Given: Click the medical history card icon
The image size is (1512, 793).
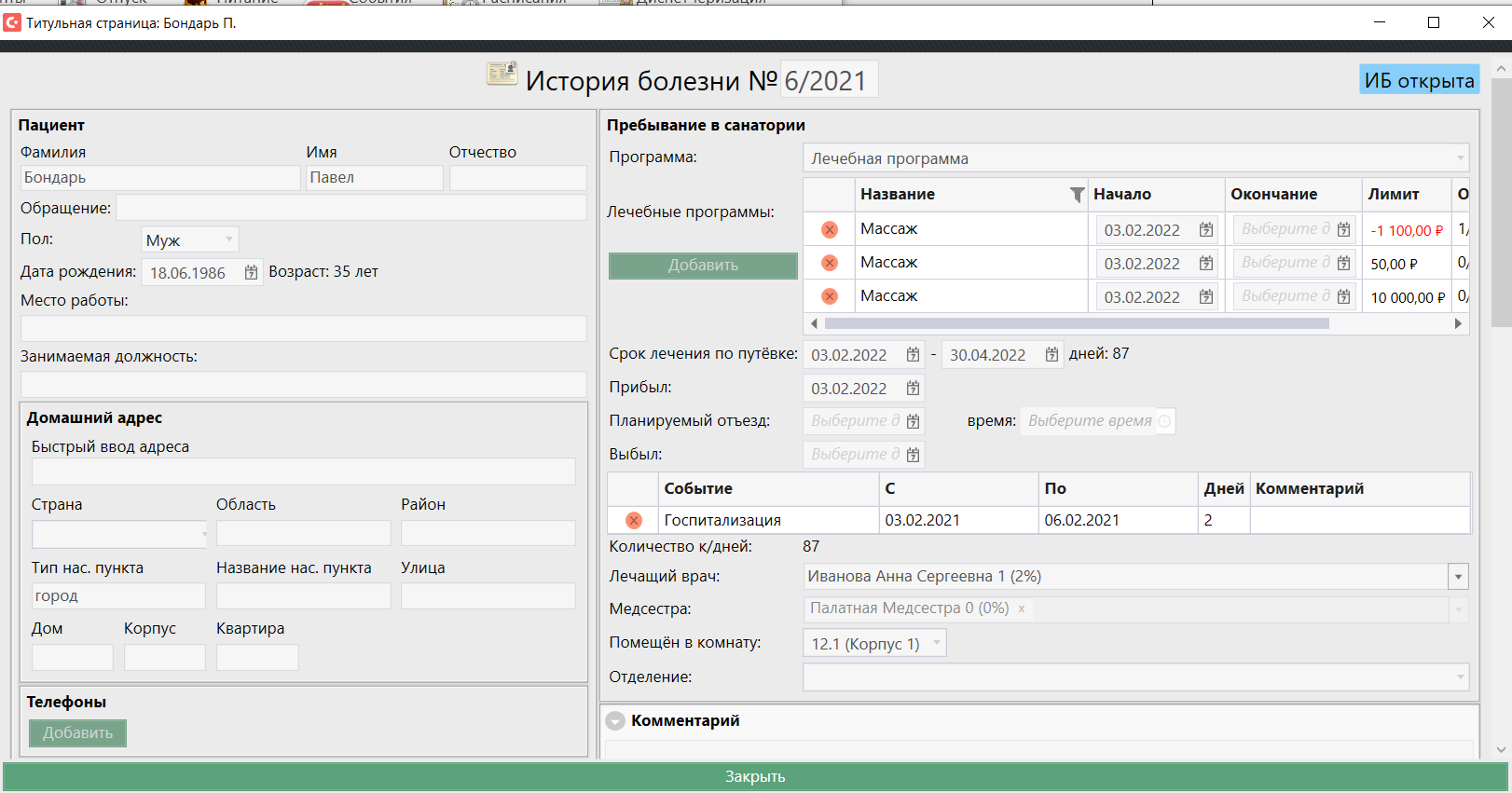Looking at the screenshot, I should (x=502, y=74).
